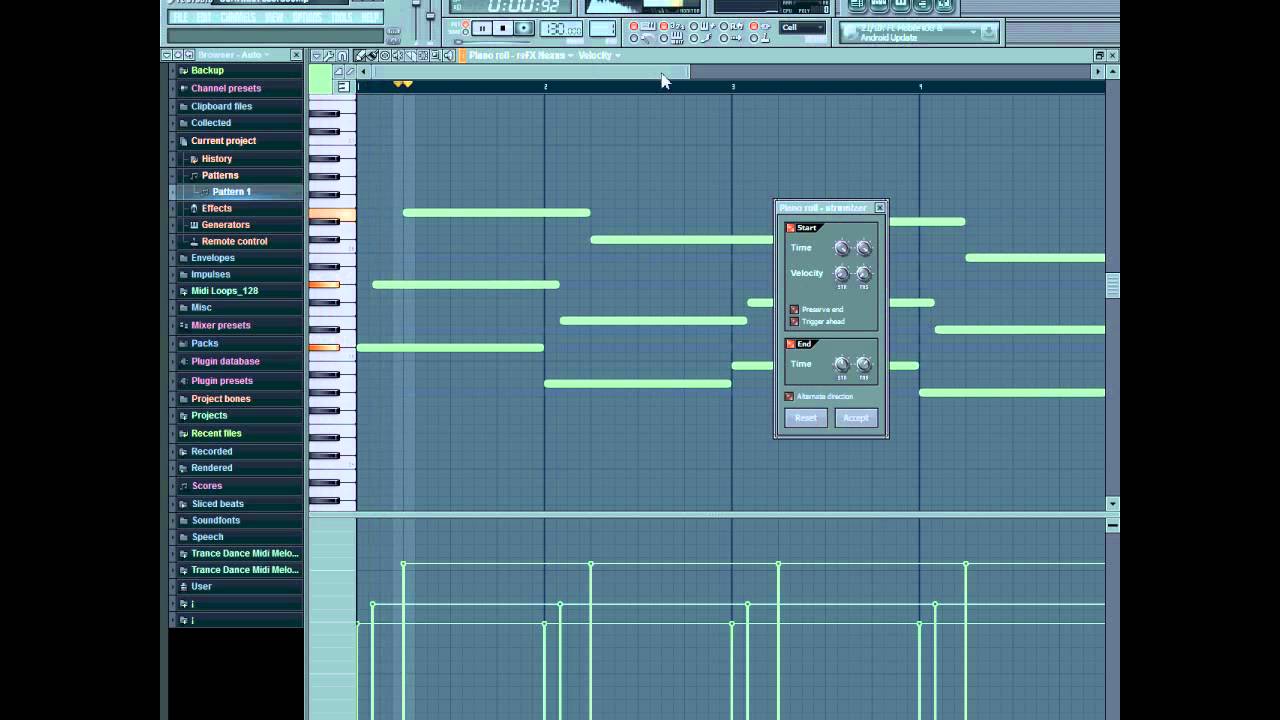The image size is (1280, 720).
Task: Click the piano roll vertical scrollbar thumb
Action: (1112, 284)
